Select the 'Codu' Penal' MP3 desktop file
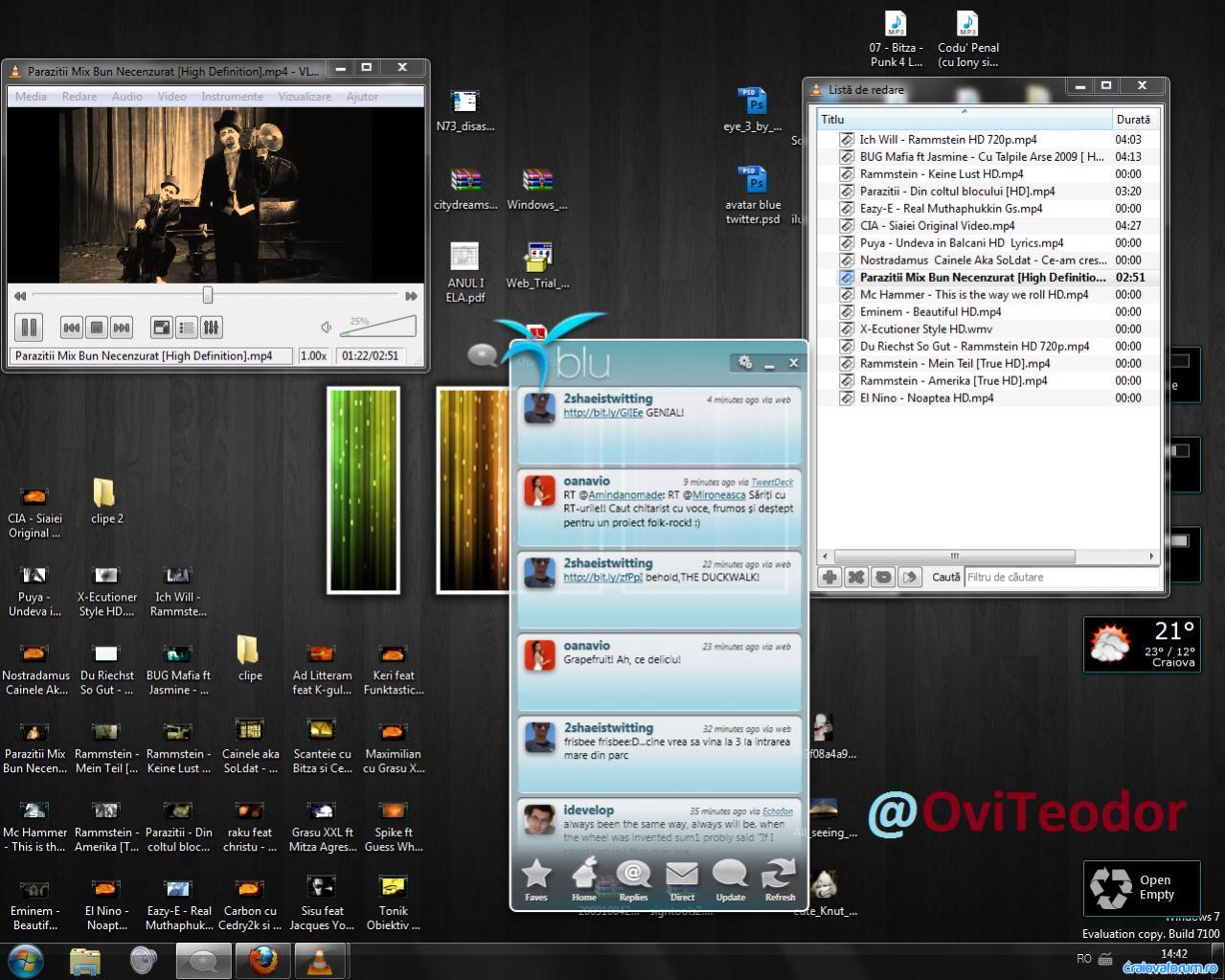 click(x=967, y=39)
